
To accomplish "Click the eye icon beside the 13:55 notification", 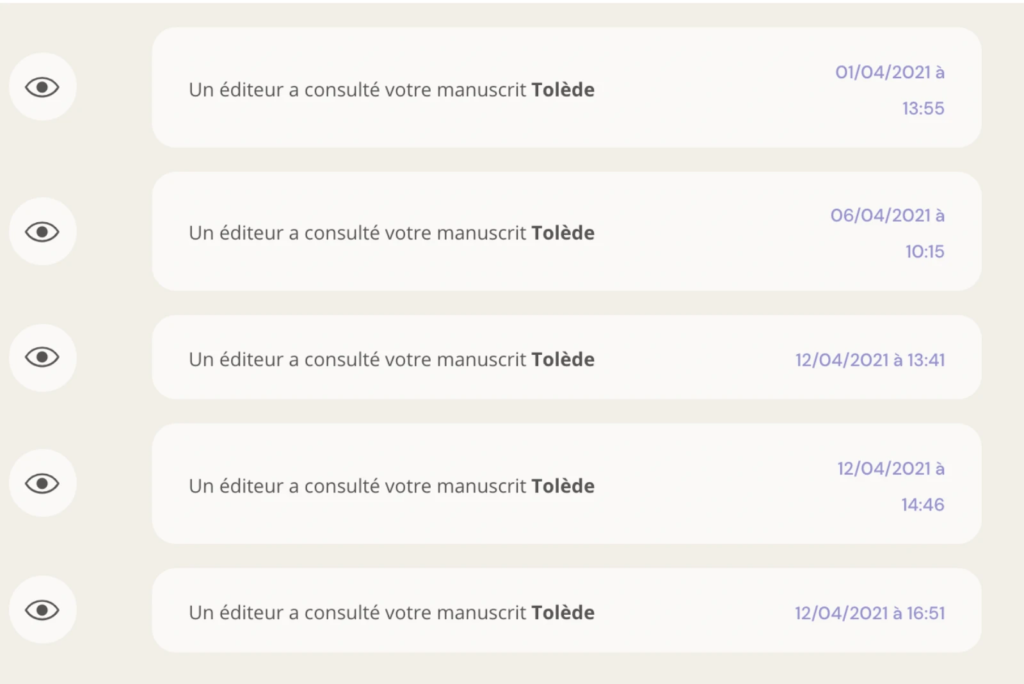I will (42, 88).
